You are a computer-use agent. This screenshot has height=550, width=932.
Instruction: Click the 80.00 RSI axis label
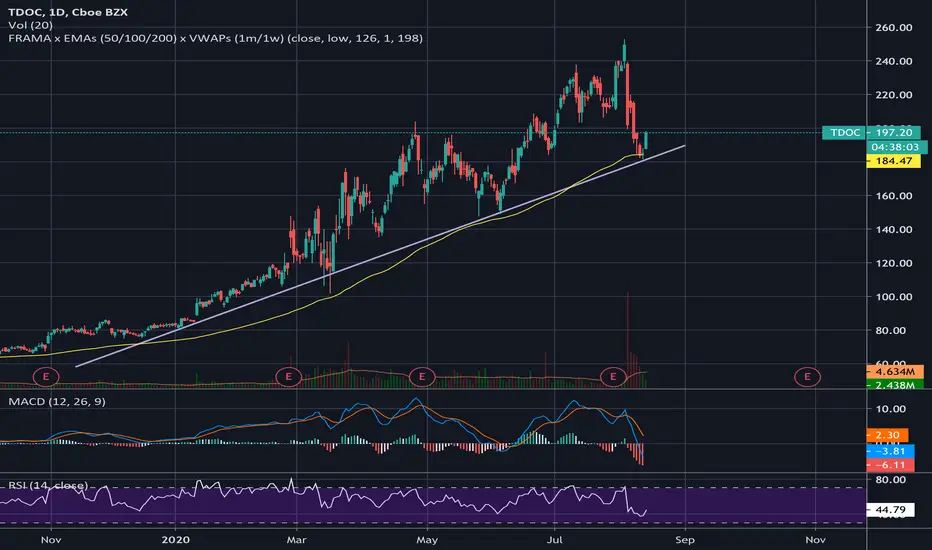click(x=890, y=479)
